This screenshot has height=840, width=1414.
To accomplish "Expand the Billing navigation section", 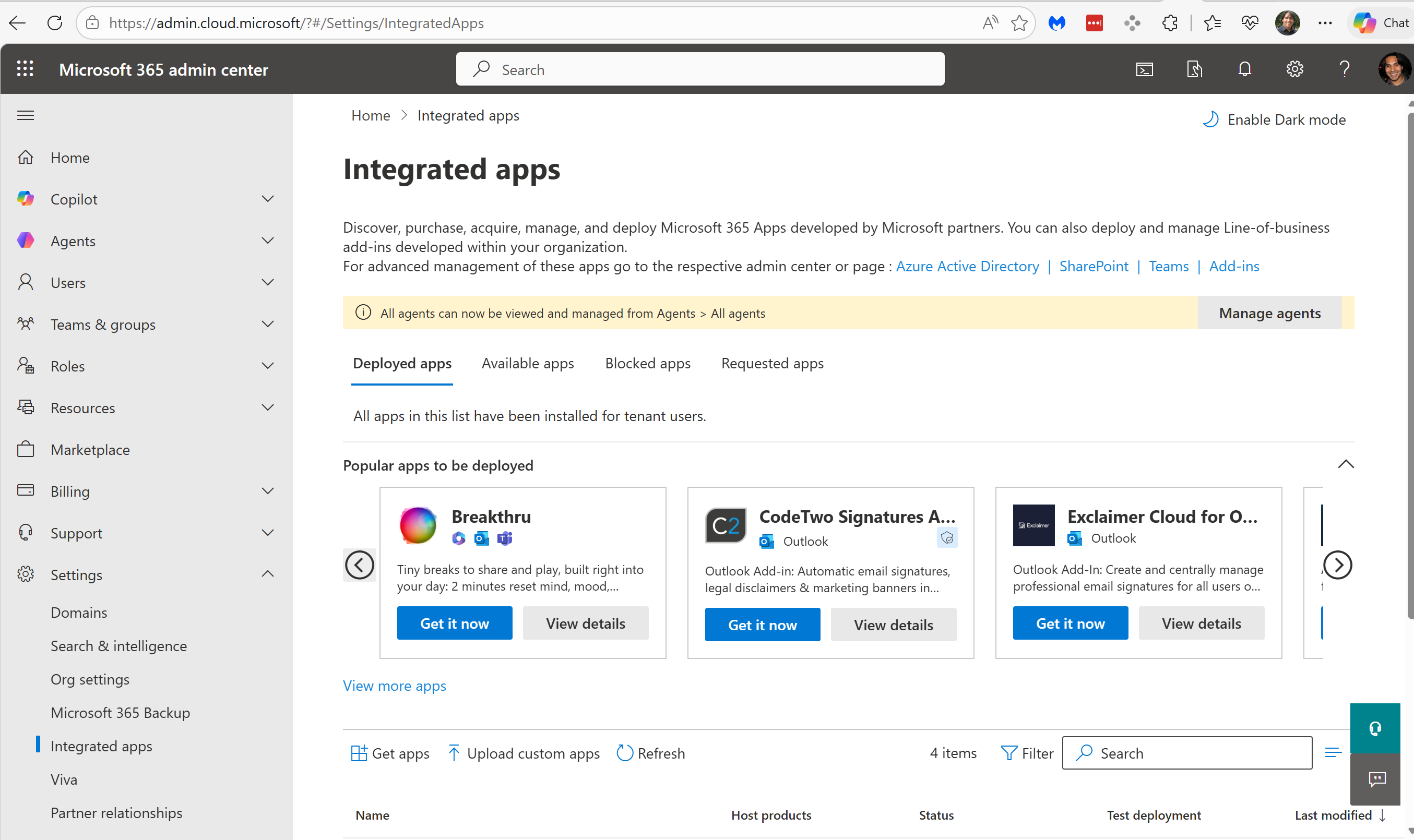I will pos(268,491).
